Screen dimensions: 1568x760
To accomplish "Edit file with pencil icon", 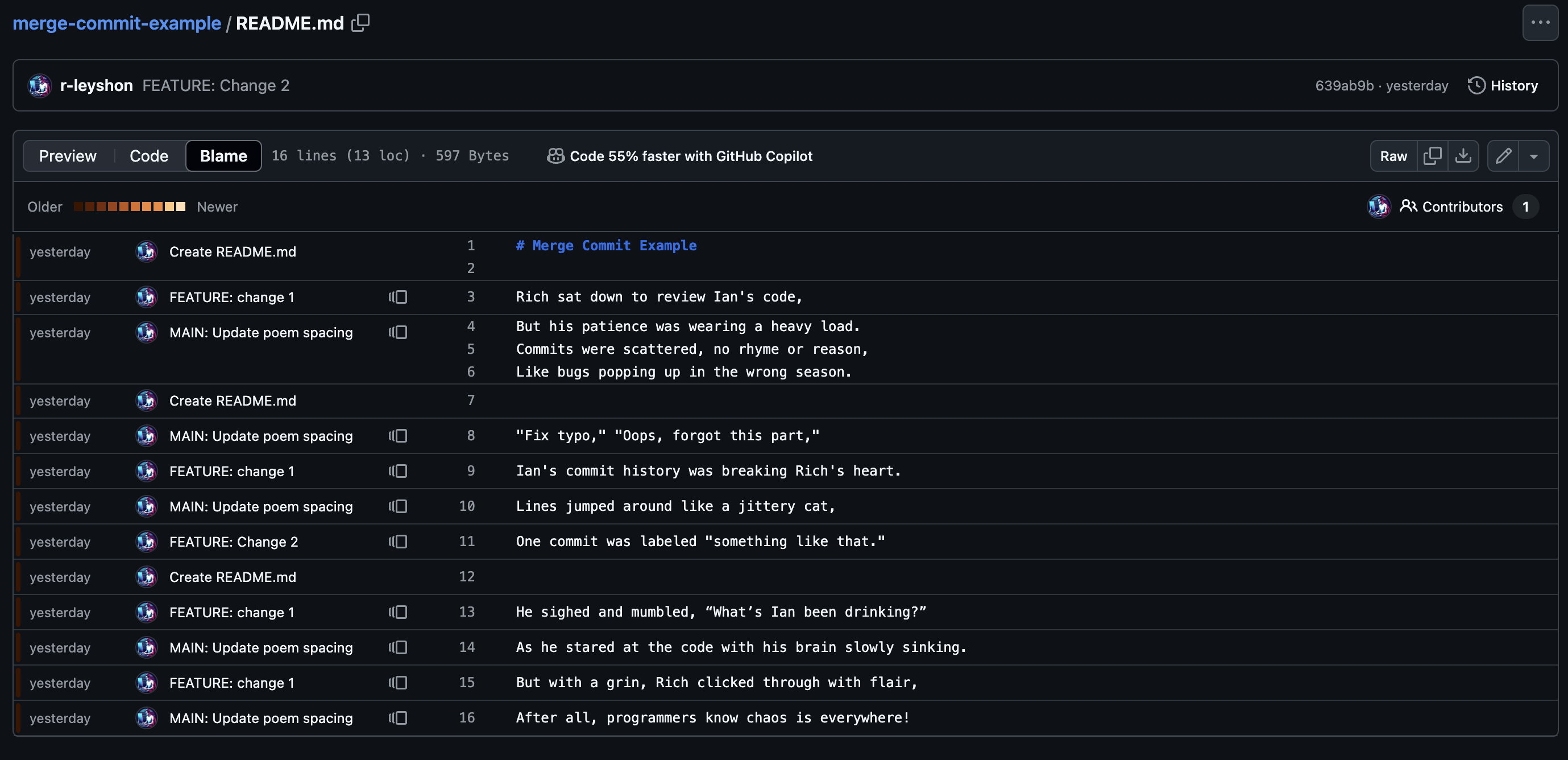I will [1503, 156].
